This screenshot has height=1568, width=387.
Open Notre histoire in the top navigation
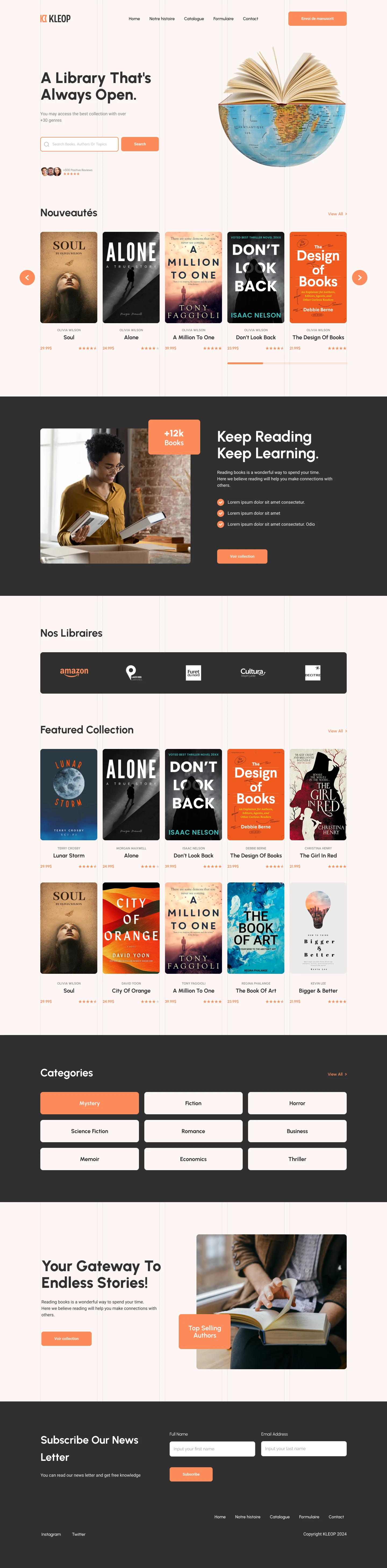click(162, 19)
